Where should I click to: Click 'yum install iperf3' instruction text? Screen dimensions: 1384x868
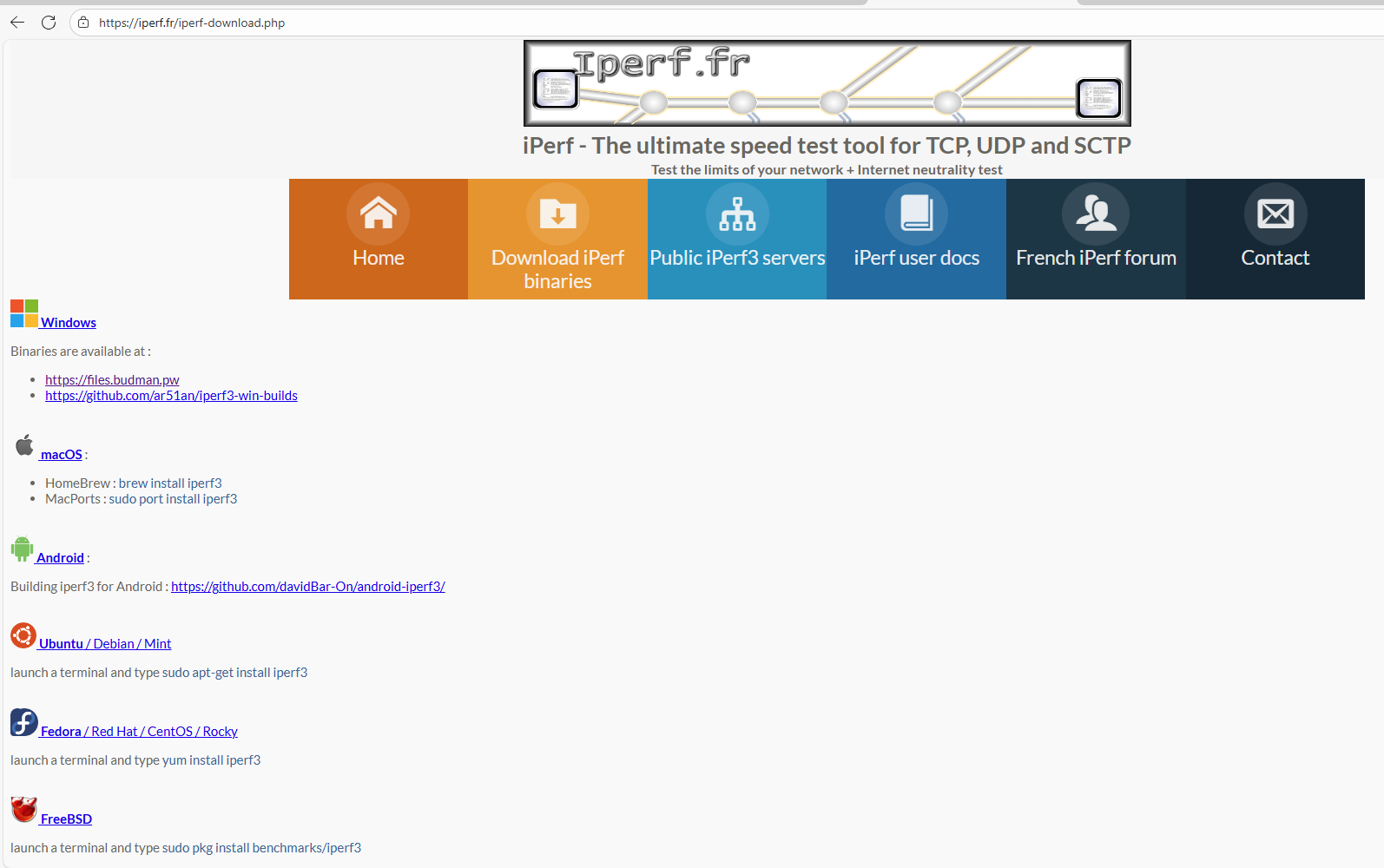tap(211, 760)
